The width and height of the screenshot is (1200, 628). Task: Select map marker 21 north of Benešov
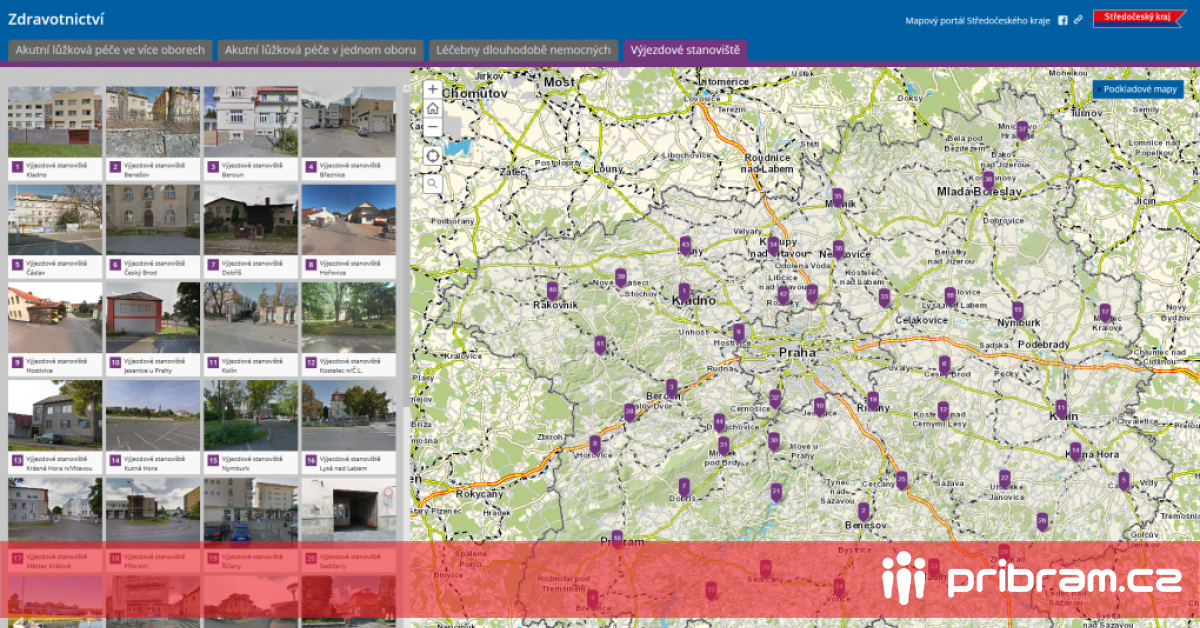coord(776,492)
